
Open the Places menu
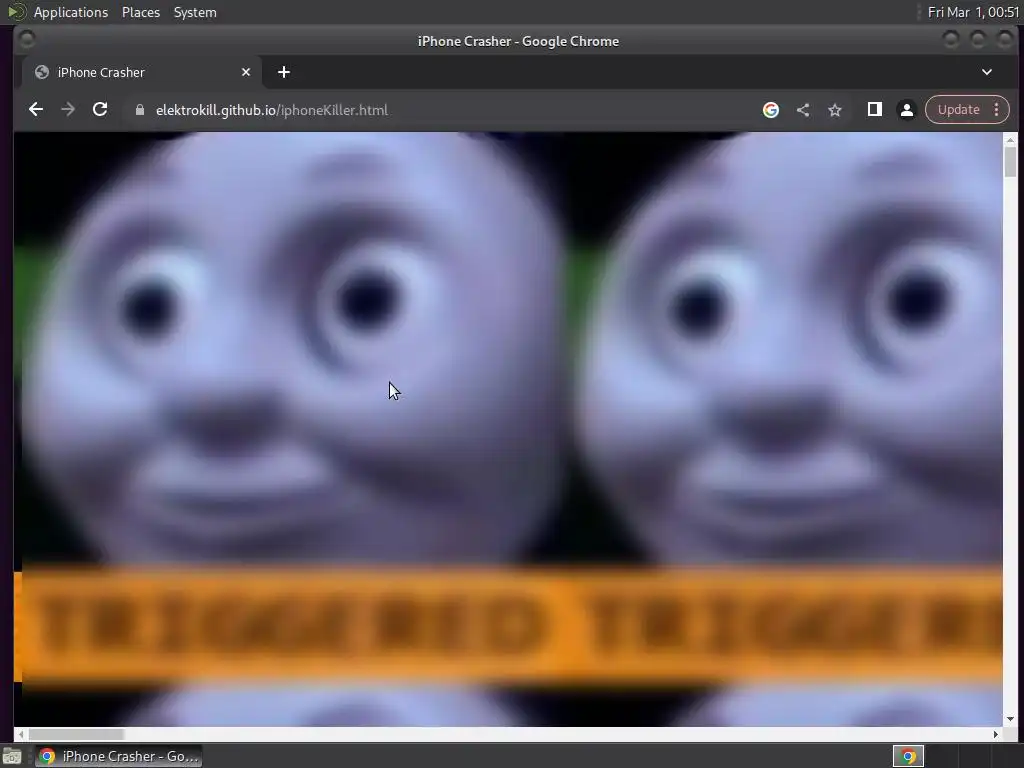click(x=140, y=12)
